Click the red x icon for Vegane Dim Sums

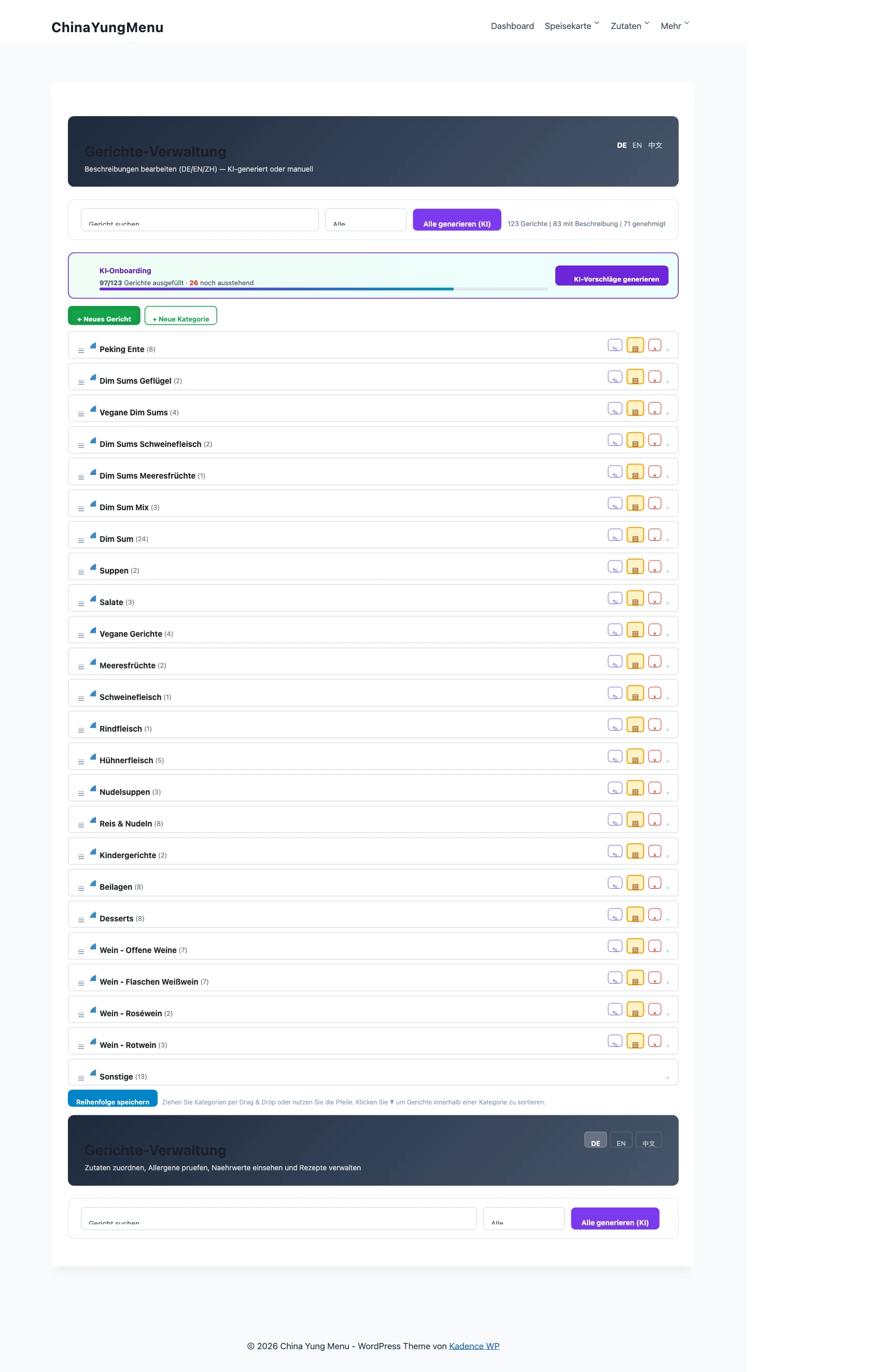click(x=654, y=409)
